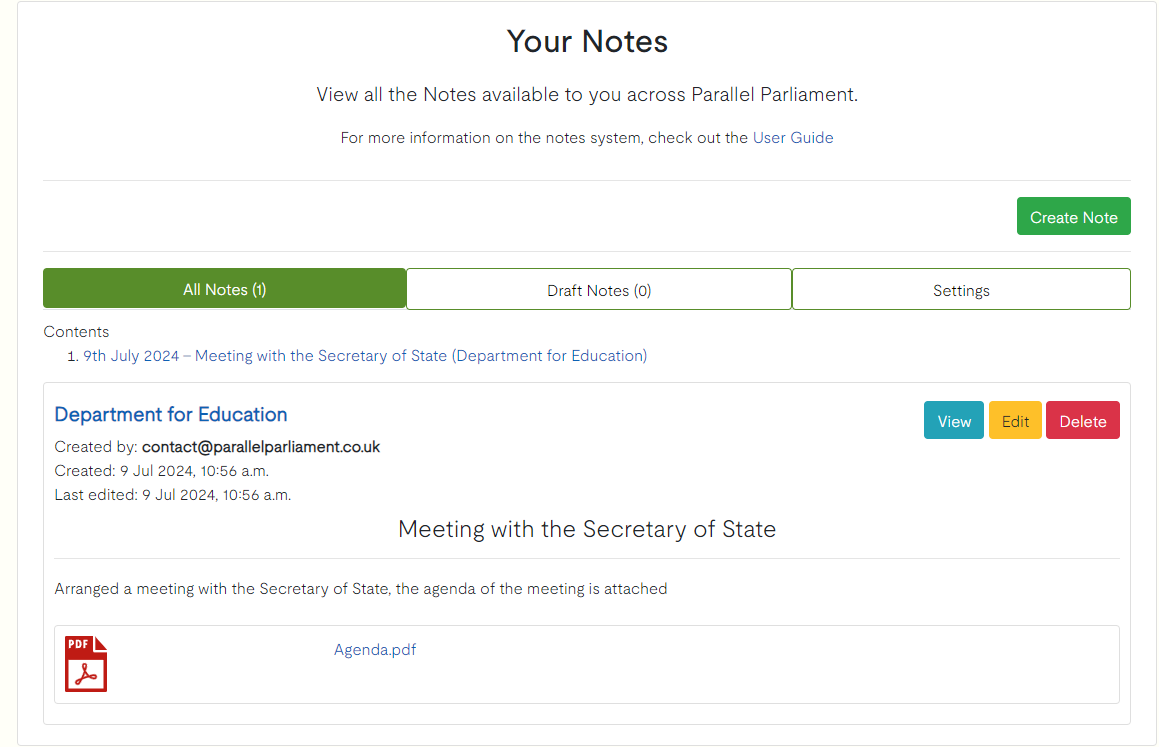This screenshot has height=747, width=1159.
Task: Click the intro text about Parallel Parliament notes
Action: (587, 95)
